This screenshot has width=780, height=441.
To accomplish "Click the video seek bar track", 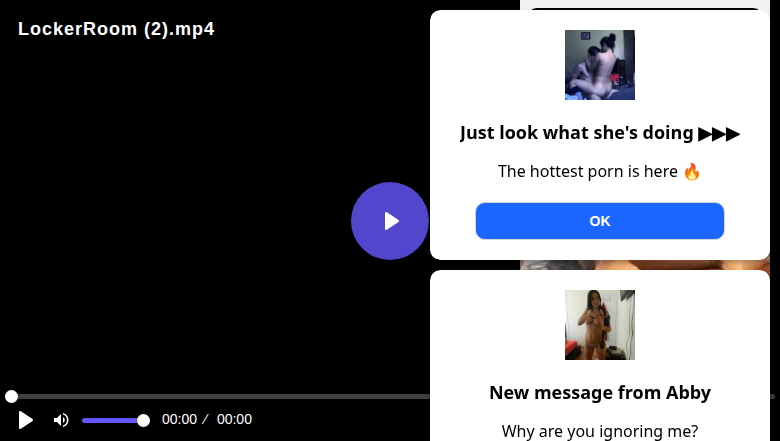I will 220,397.
